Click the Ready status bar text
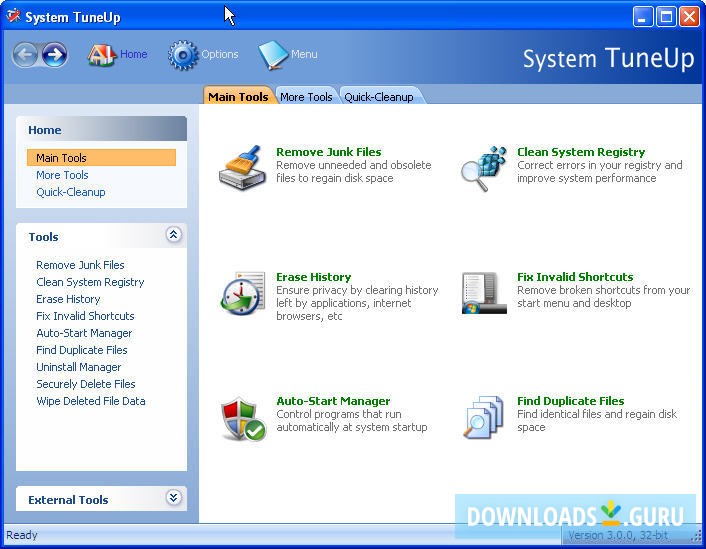The height and width of the screenshot is (549, 706). 22,535
